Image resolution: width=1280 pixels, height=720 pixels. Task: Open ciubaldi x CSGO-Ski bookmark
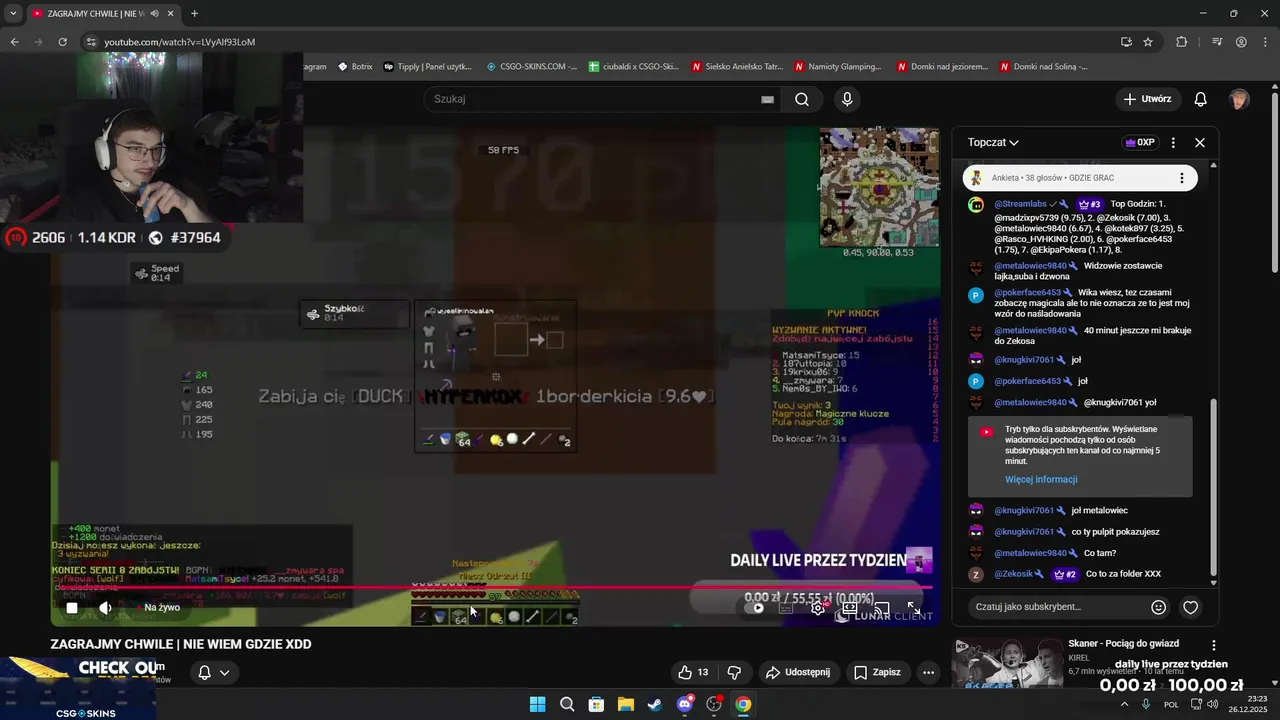click(634, 67)
